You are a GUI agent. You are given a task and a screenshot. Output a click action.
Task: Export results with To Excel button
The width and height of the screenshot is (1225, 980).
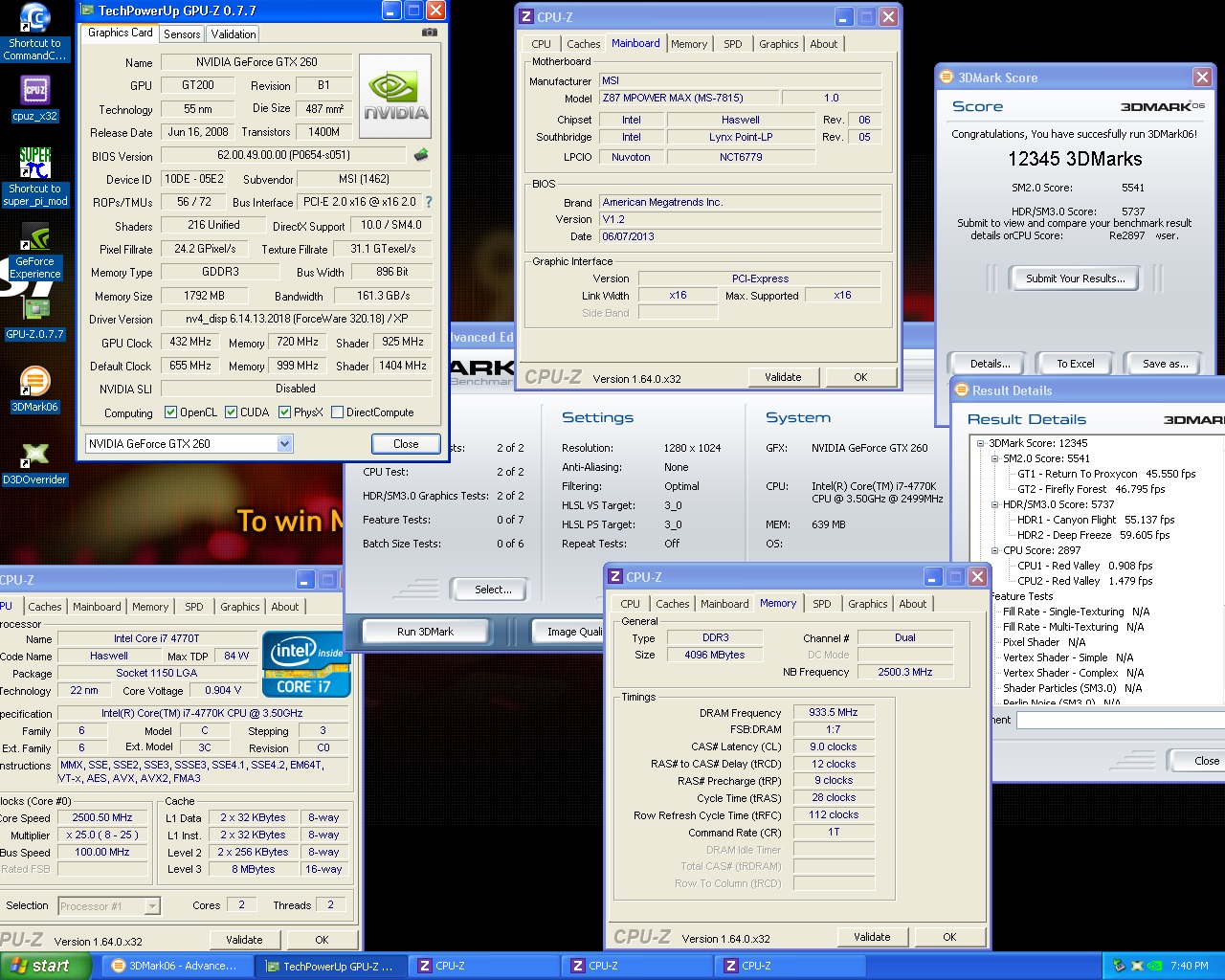pos(1076,364)
